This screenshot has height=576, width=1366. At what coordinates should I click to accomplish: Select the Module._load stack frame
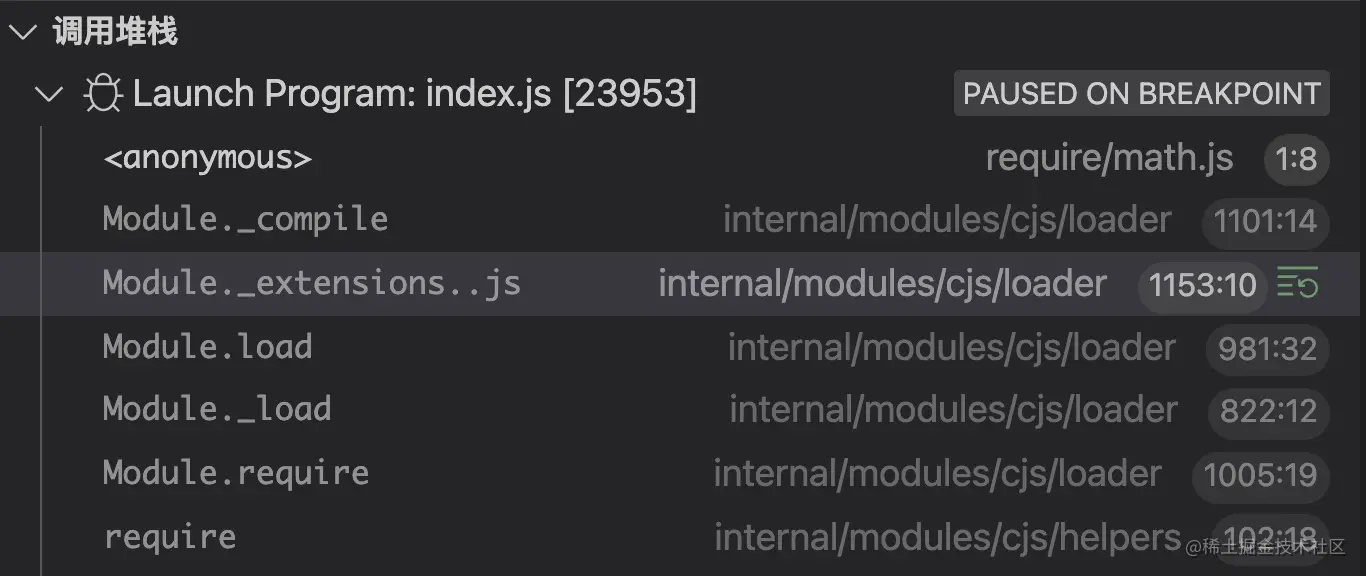click(x=216, y=410)
